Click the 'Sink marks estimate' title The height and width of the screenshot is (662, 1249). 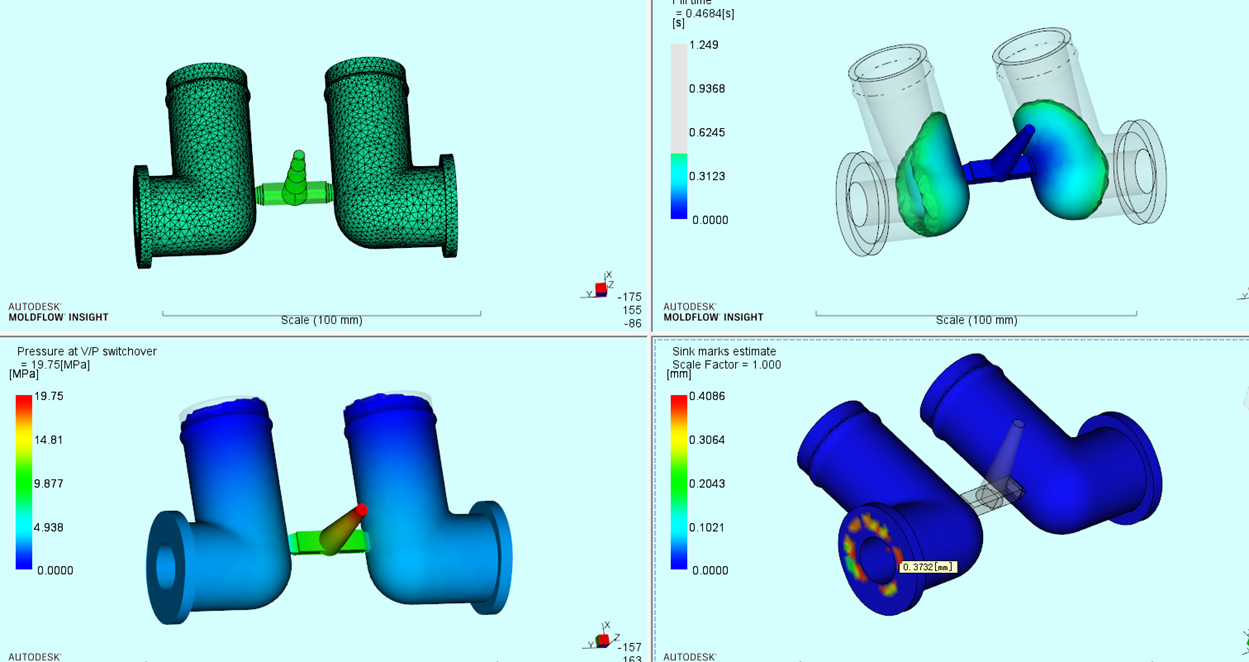(724, 351)
